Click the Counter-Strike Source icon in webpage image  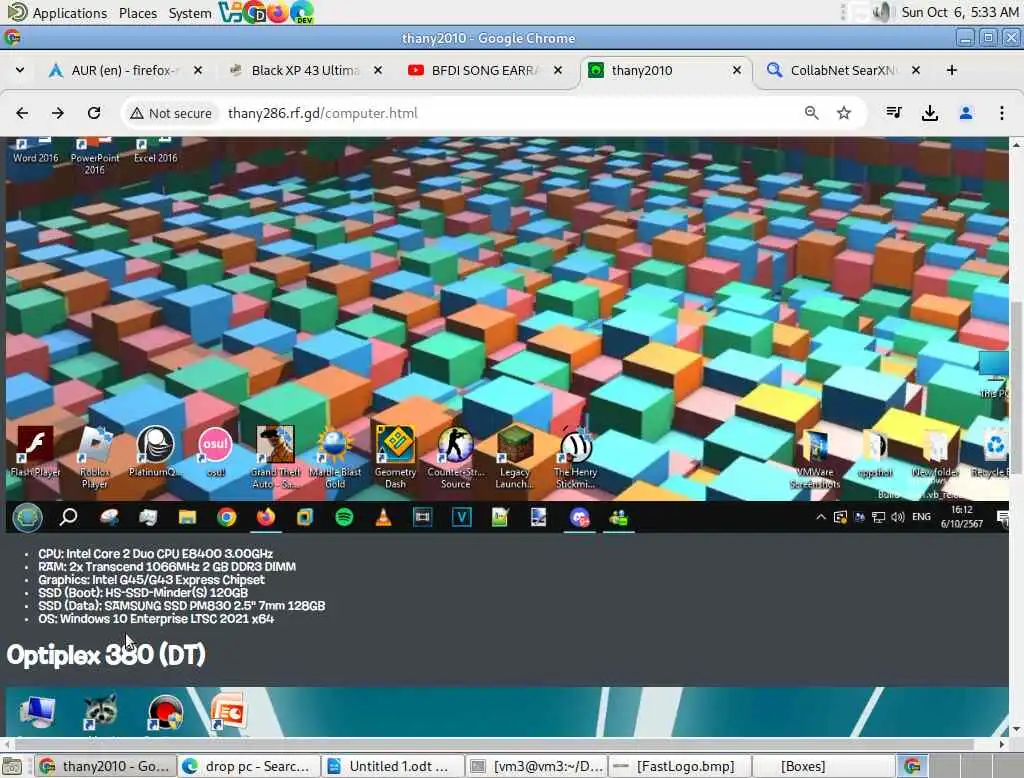tap(455, 457)
